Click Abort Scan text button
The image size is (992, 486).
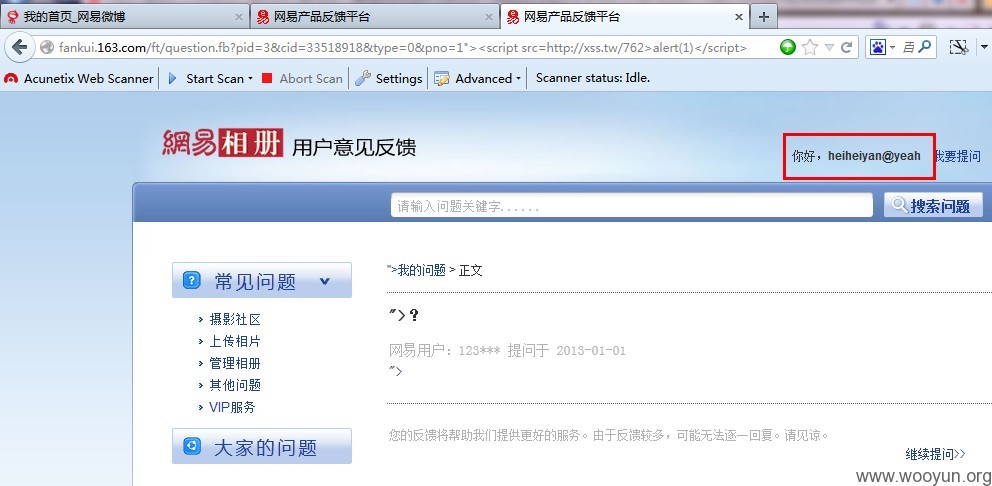[311, 78]
